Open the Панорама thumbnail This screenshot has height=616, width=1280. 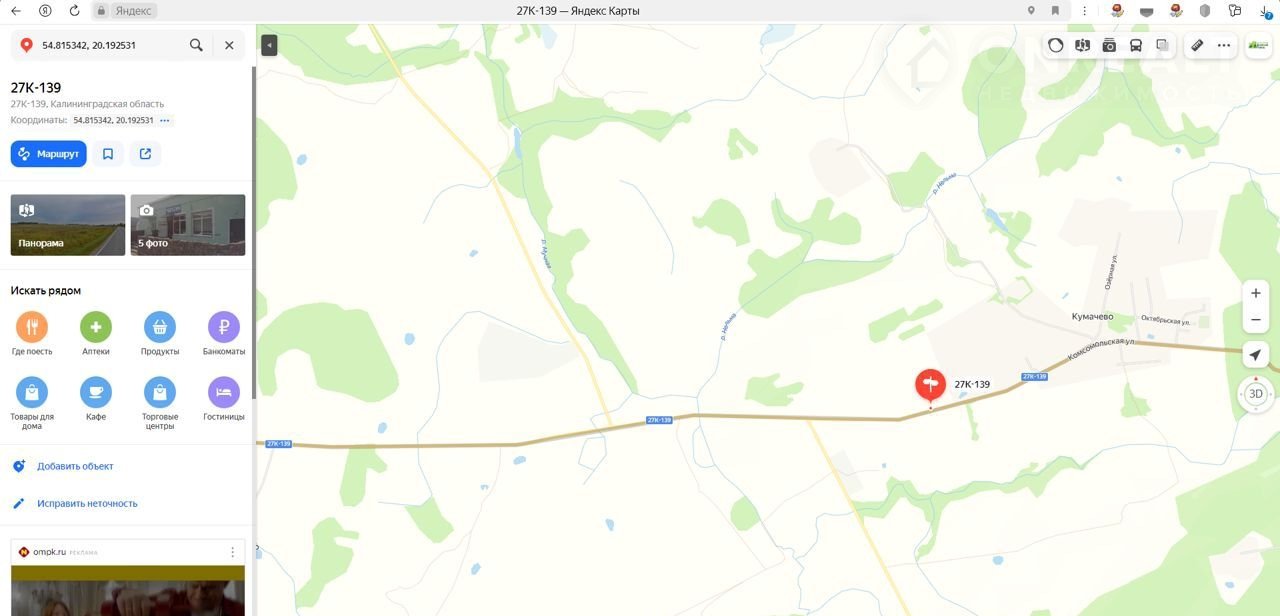tap(68, 225)
